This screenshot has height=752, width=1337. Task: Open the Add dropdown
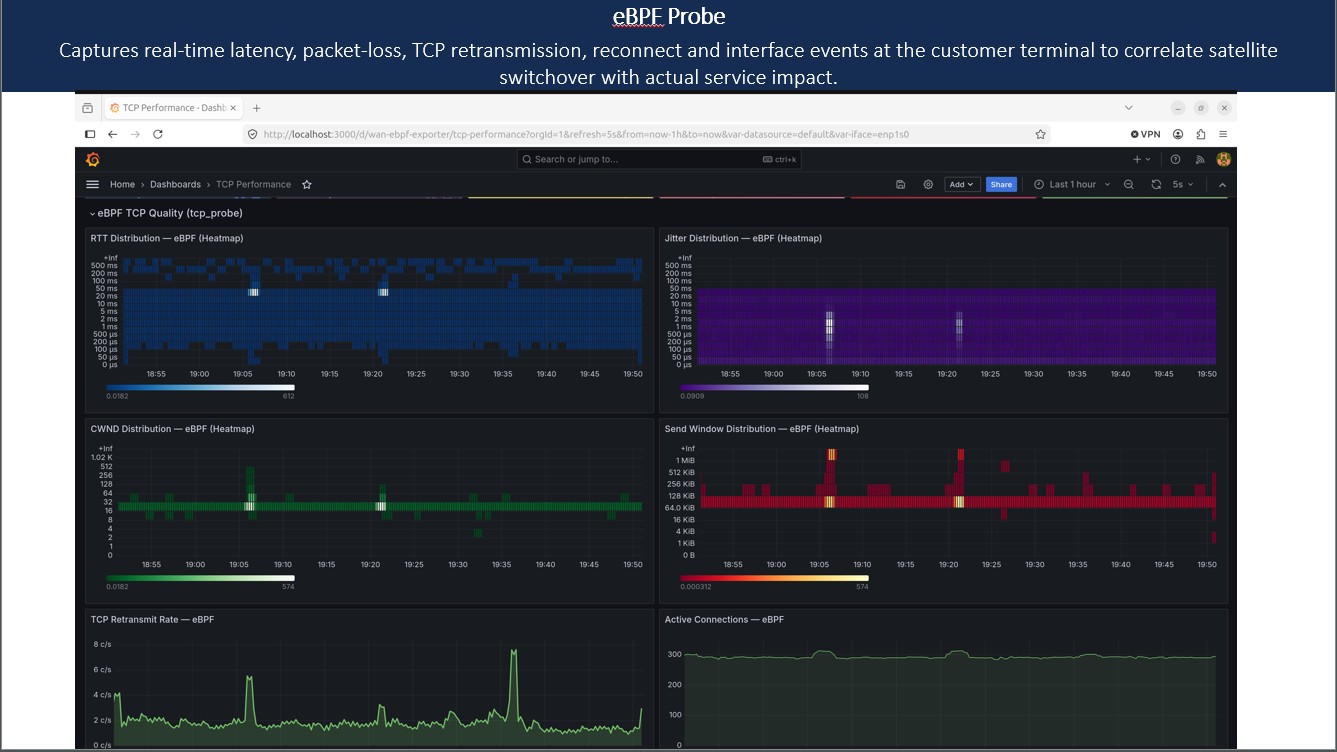pyautogui.click(x=961, y=184)
